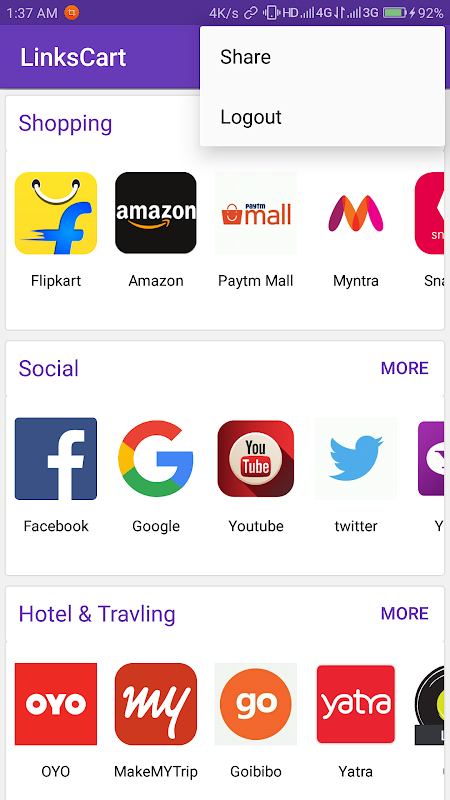
Task: Open the Flipkart shopping icon
Action: 56,213
